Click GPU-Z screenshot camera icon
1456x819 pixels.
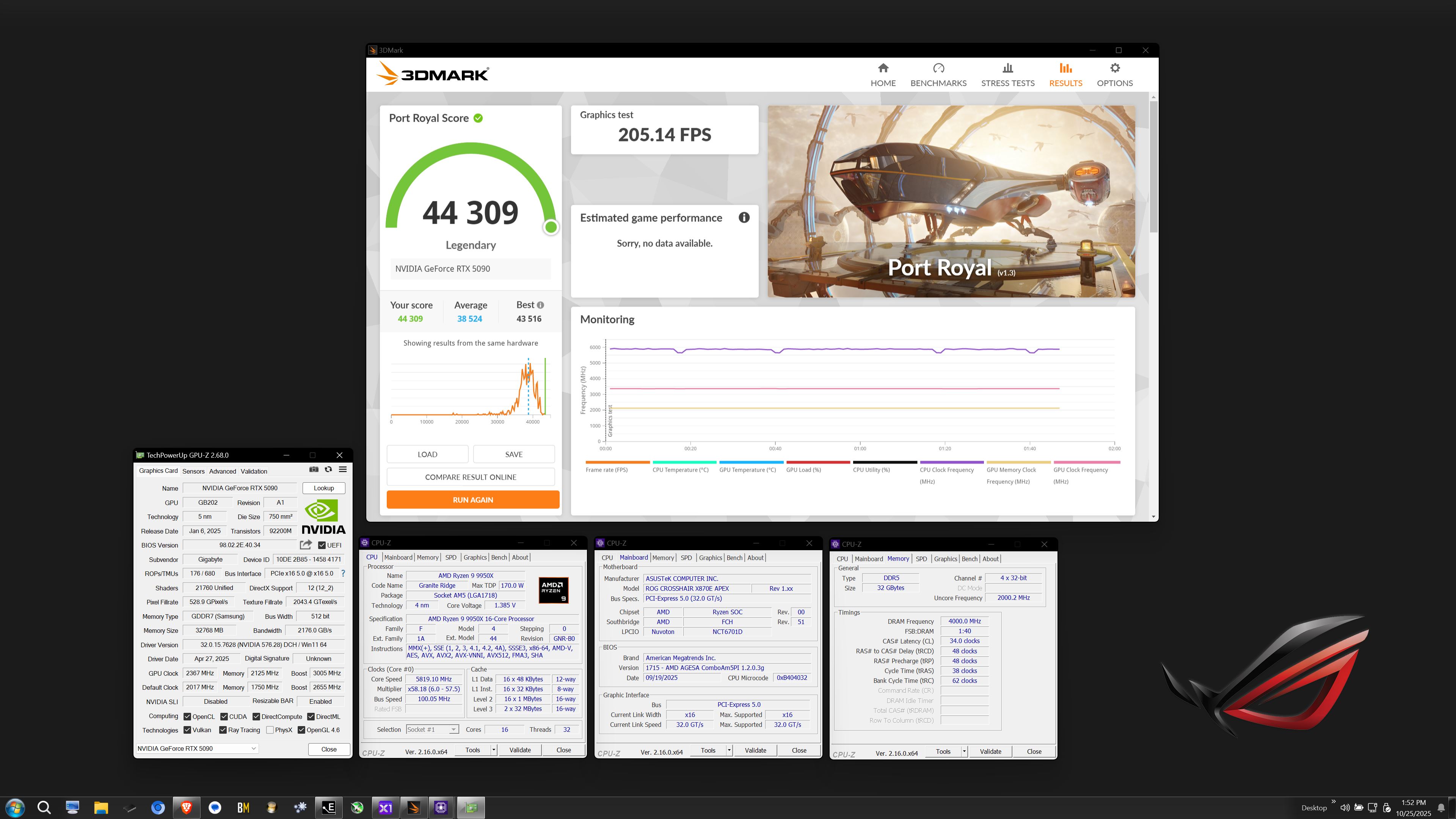pyautogui.click(x=314, y=470)
